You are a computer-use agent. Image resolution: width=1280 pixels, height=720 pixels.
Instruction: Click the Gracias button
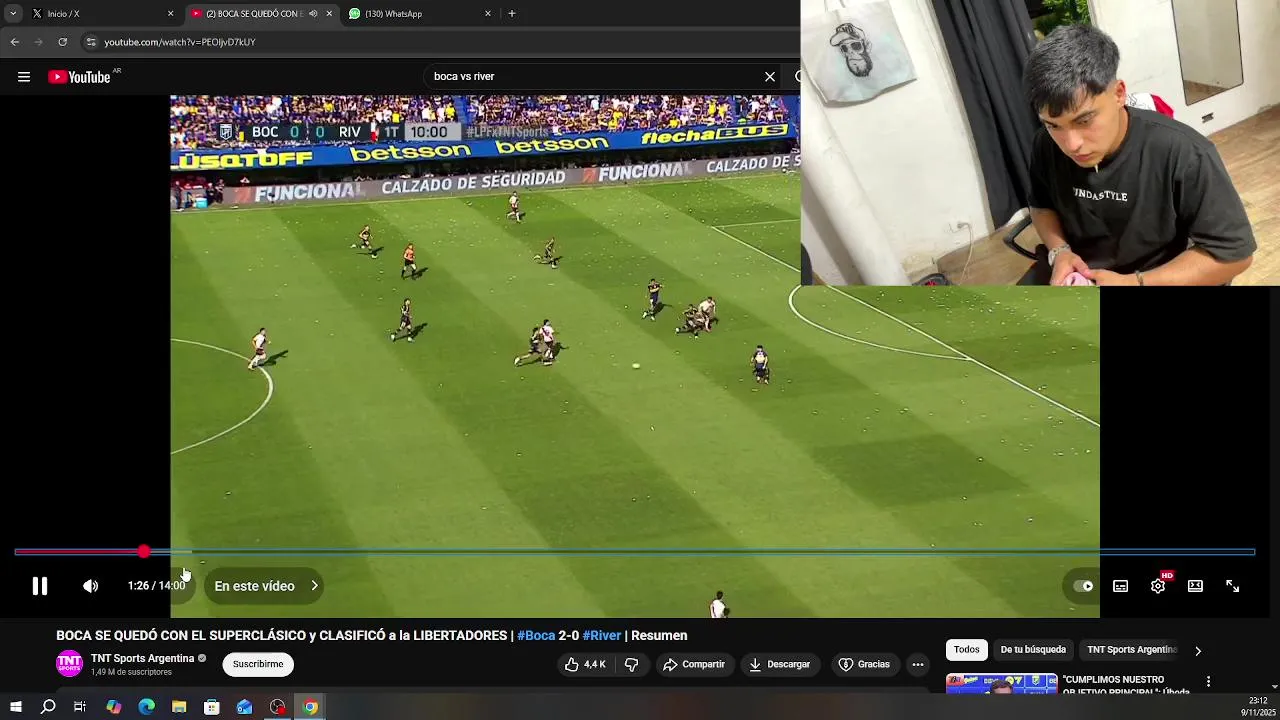[x=864, y=664]
